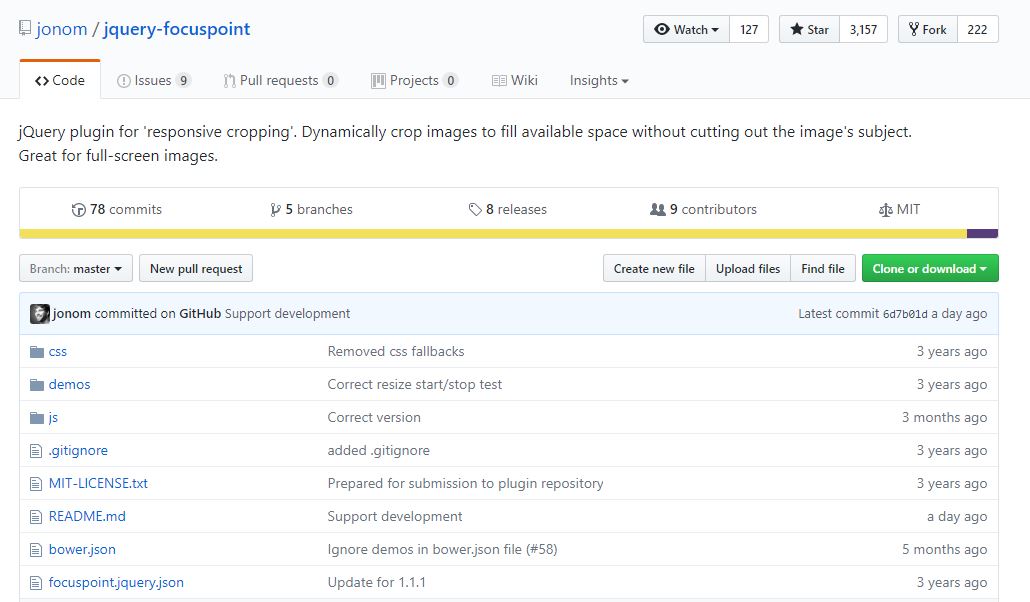Star the jquery-focuspoint repository
Image resolution: width=1030 pixels, height=602 pixels.
[809, 30]
